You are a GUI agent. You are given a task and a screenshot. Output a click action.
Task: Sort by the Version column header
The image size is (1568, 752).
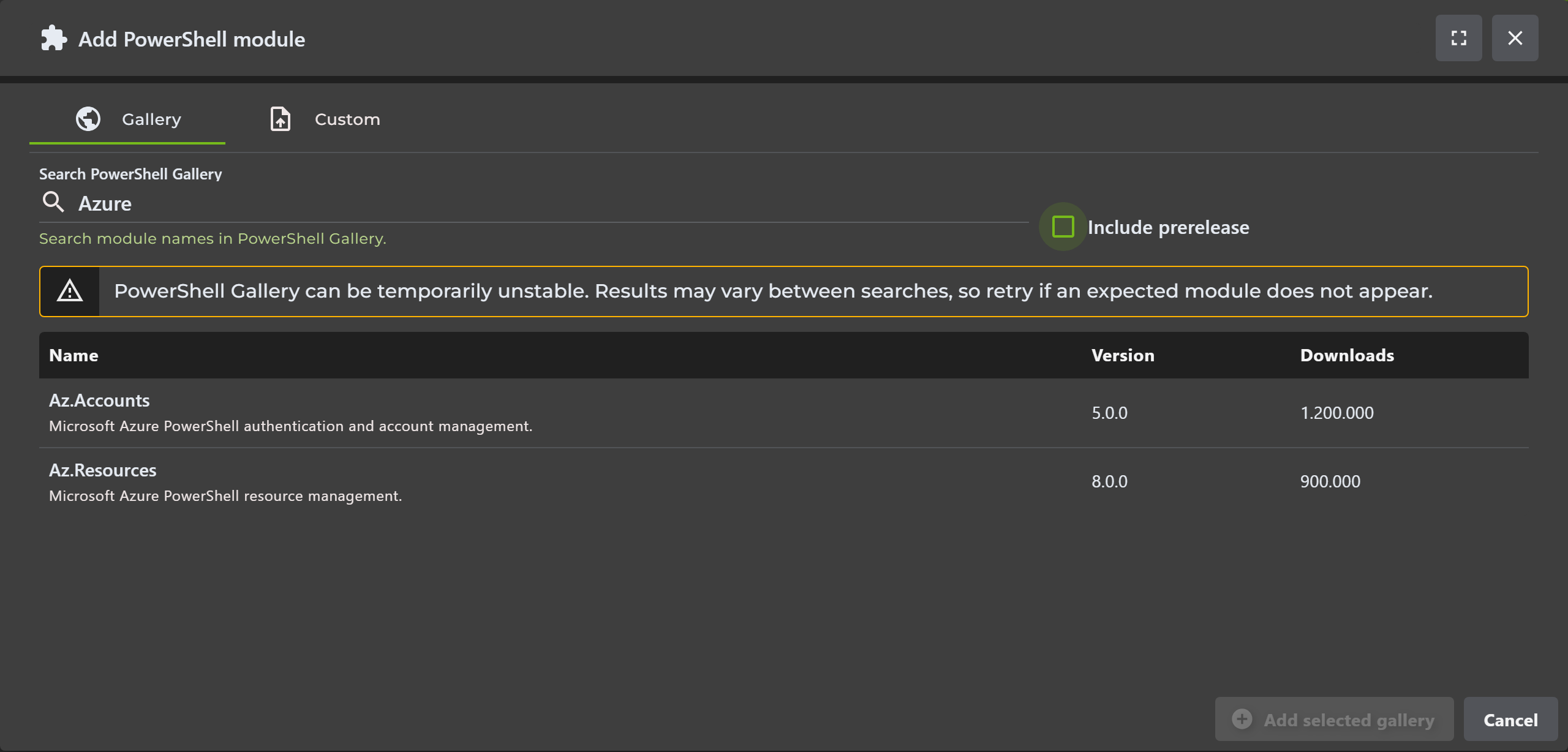(1123, 355)
